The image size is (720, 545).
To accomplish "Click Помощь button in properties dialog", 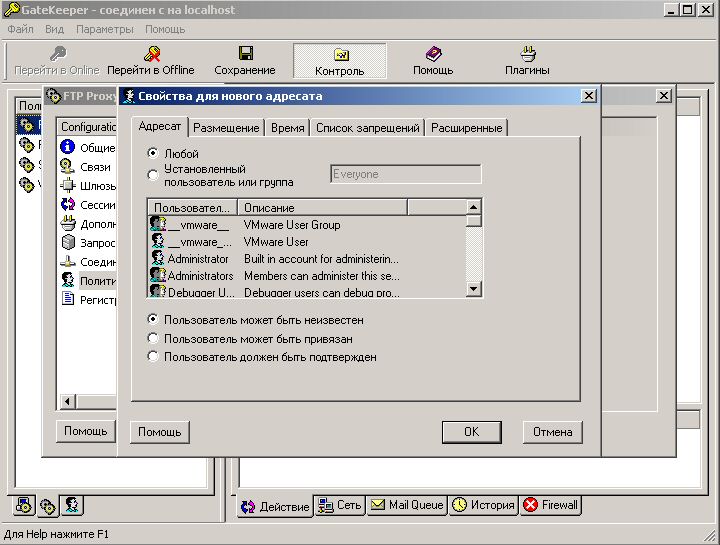I will [159, 432].
